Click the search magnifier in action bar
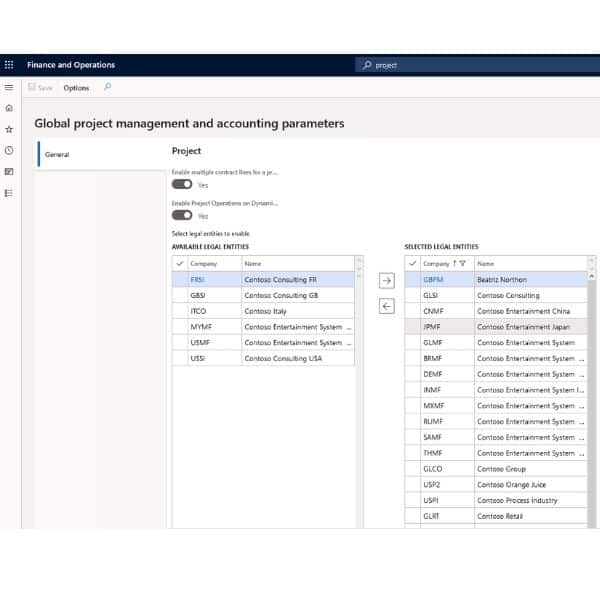The height and width of the screenshot is (600, 600). [x=108, y=87]
